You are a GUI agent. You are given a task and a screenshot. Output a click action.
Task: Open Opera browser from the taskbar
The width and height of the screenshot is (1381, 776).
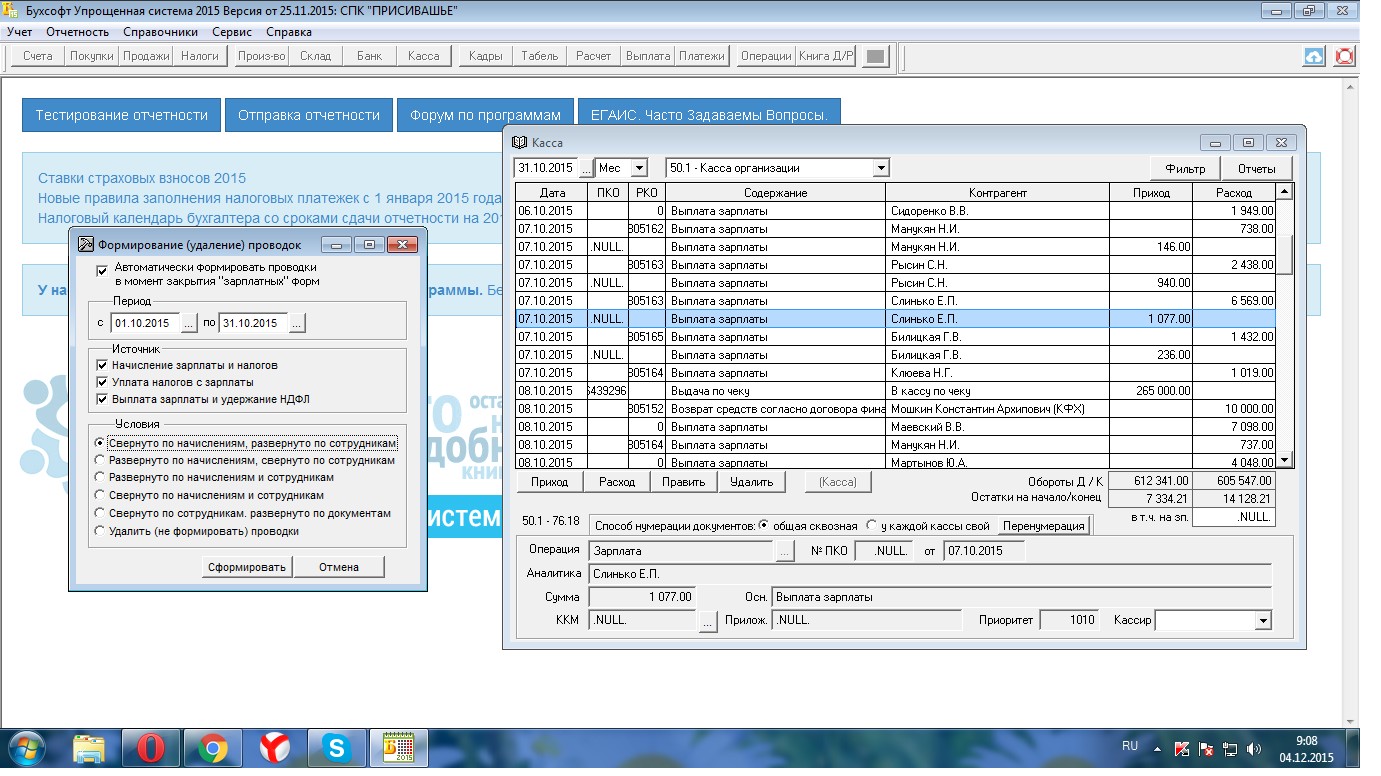pyautogui.click(x=150, y=748)
